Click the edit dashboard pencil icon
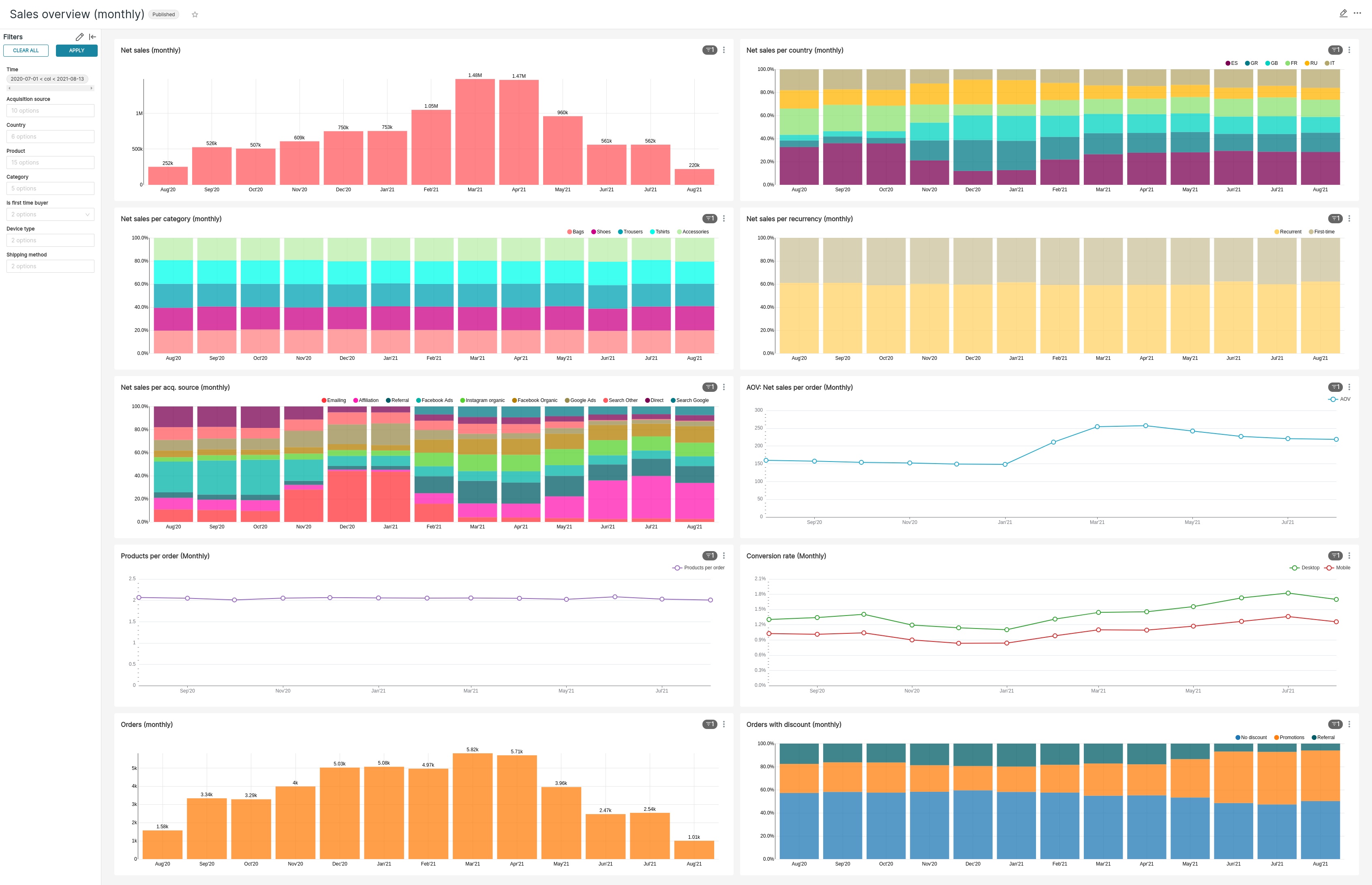Viewport: 1372px width, 885px height. (x=1343, y=13)
